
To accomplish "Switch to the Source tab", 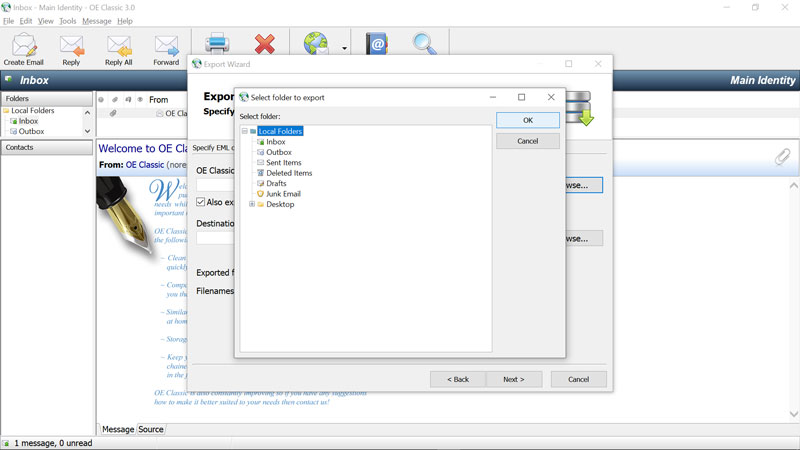I will [x=151, y=429].
